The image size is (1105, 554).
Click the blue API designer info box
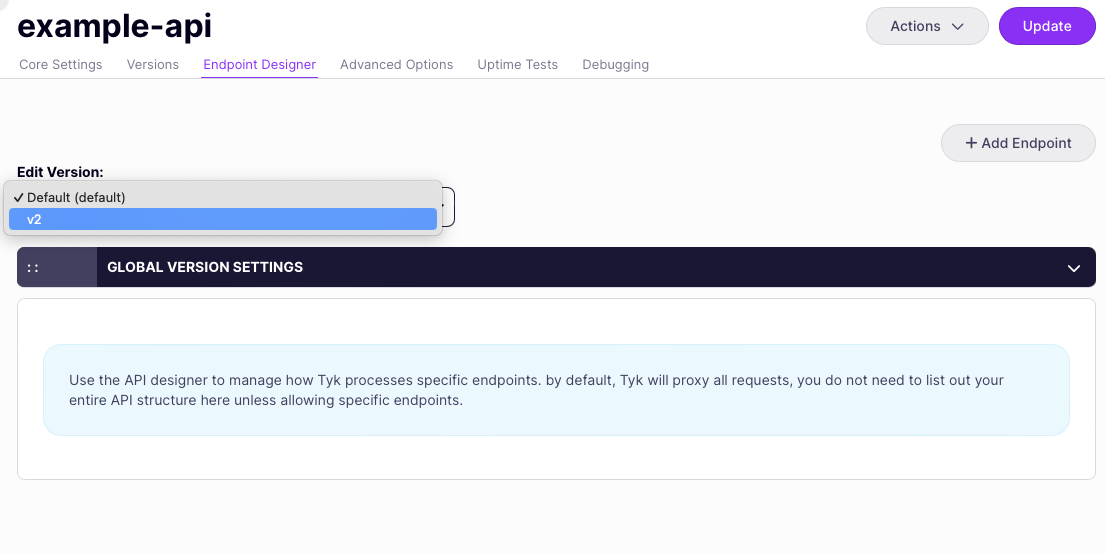[x=556, y=390]
